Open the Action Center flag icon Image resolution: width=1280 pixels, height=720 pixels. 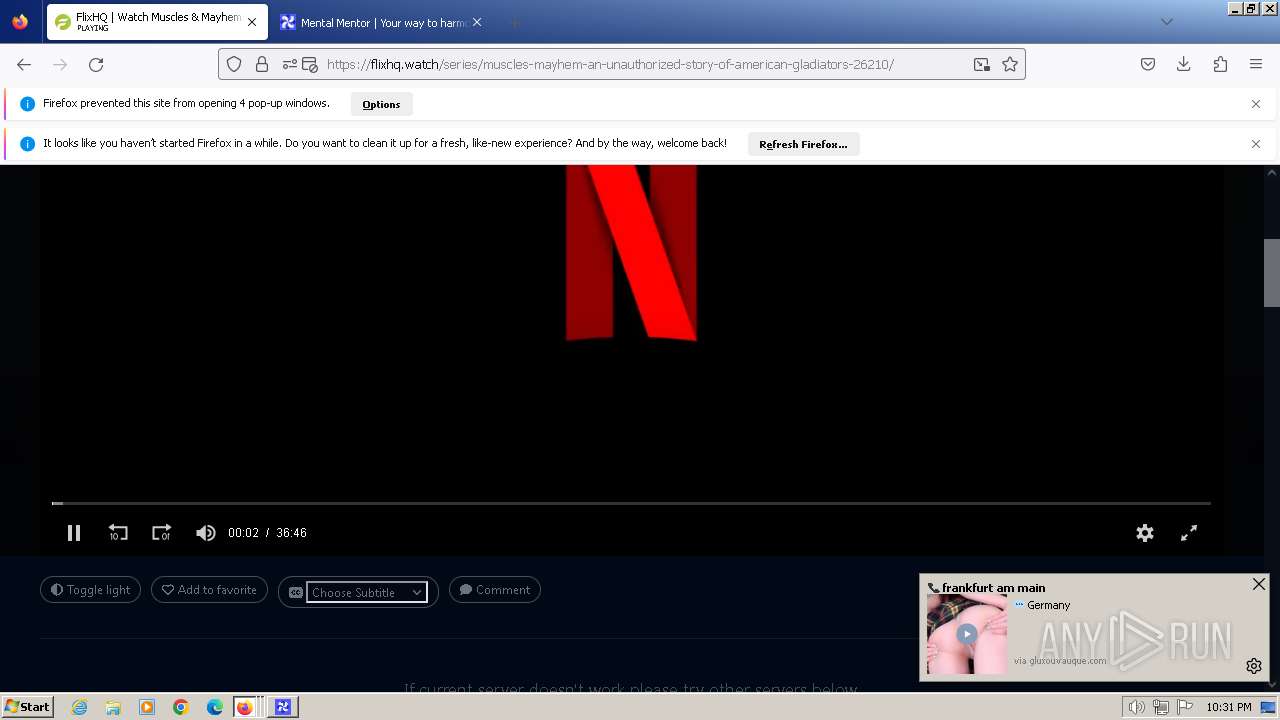pos(1186,707)
